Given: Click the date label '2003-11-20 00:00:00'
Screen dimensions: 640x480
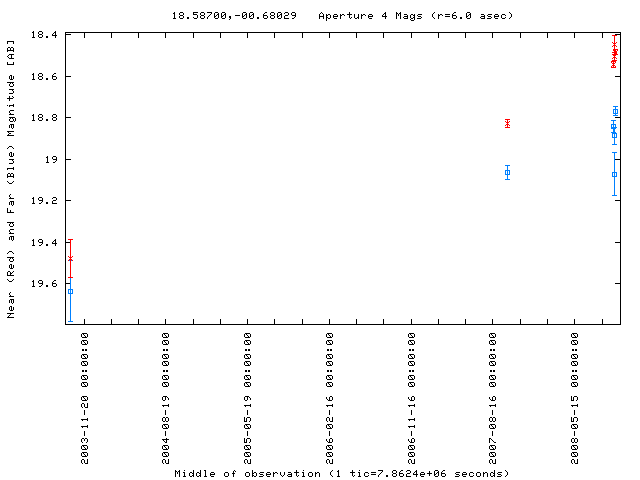Looking at the screenshot, I should pos(84,398).
